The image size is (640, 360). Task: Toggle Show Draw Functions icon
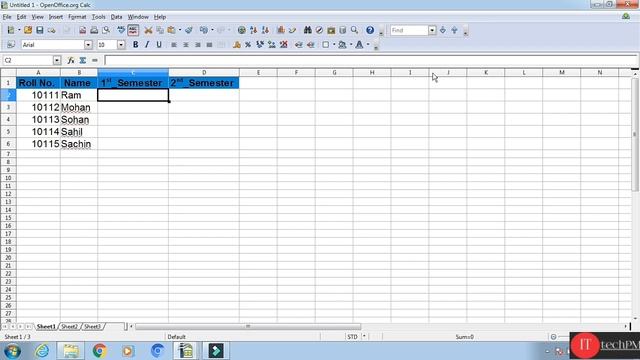(x=292, y=30)
